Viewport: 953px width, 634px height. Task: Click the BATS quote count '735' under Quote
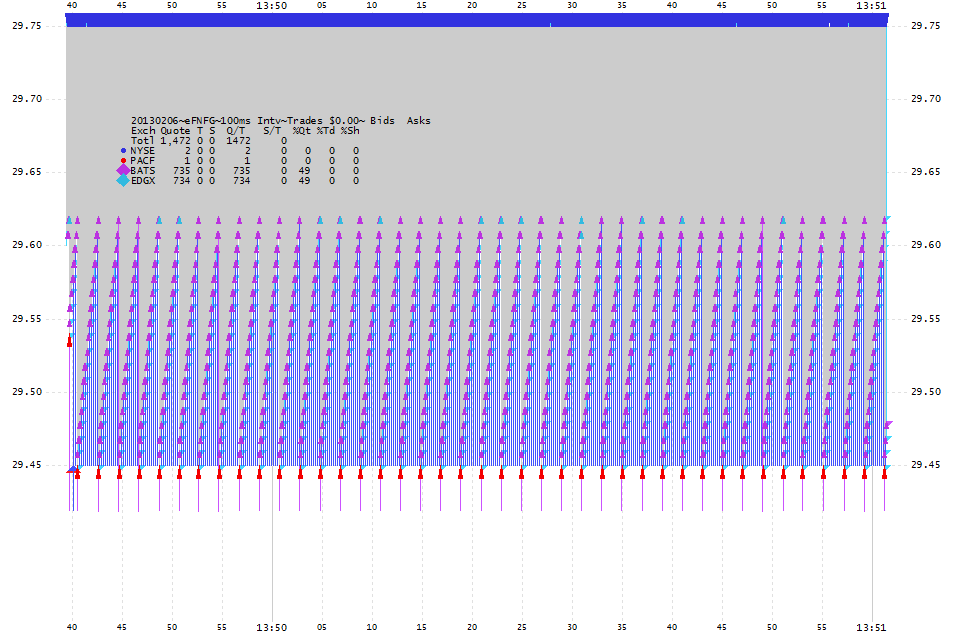click(x=182, y=171)
